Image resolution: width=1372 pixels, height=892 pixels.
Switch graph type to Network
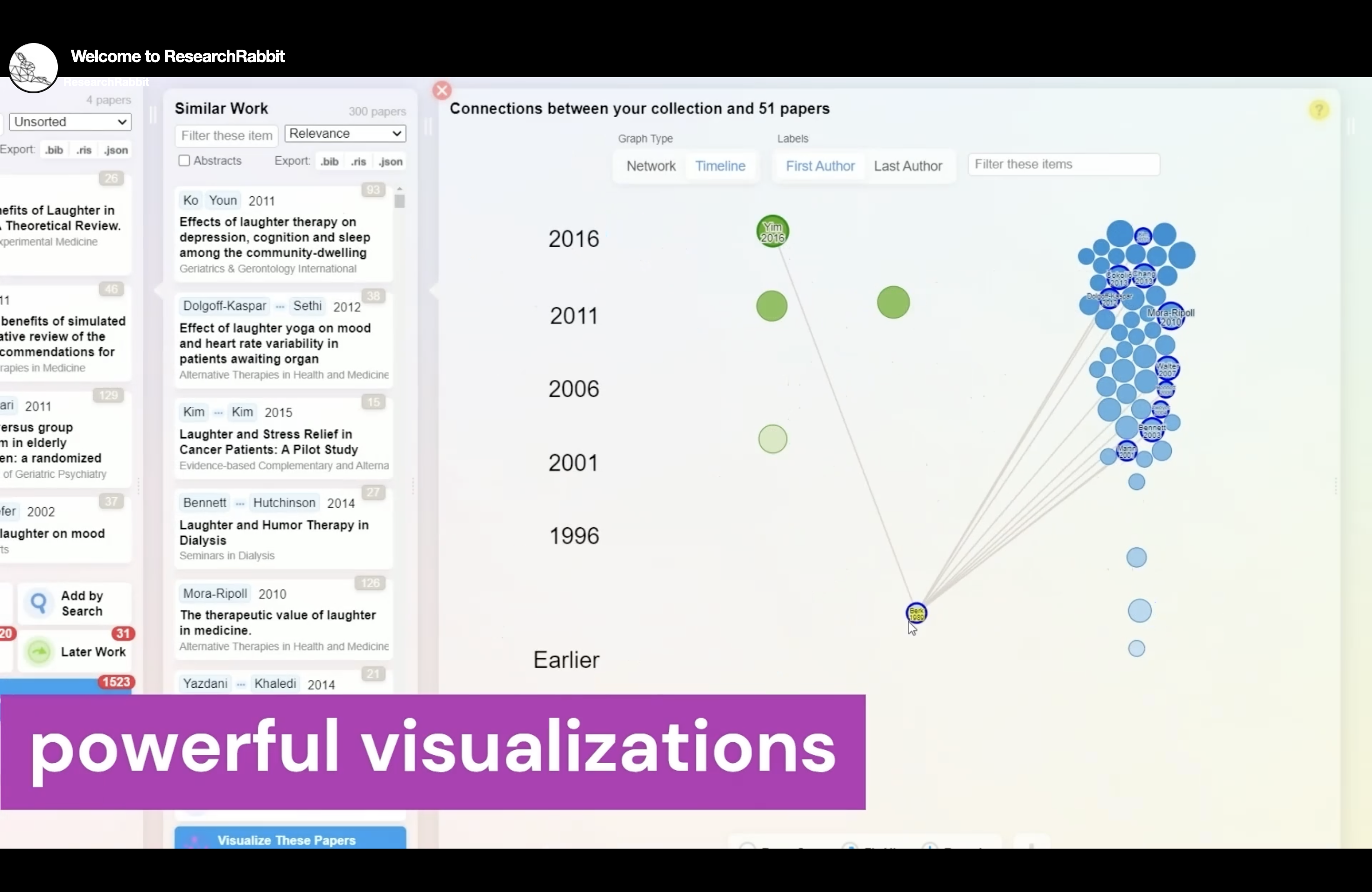click(x=651, y=166)
